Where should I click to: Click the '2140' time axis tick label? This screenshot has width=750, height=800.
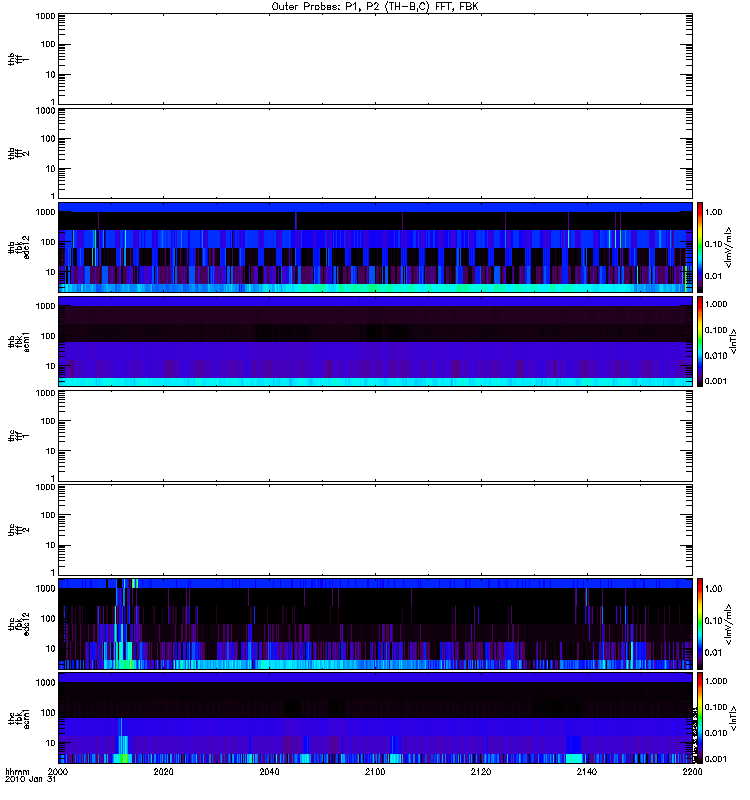pyautogui.click(x=587, y=772)
